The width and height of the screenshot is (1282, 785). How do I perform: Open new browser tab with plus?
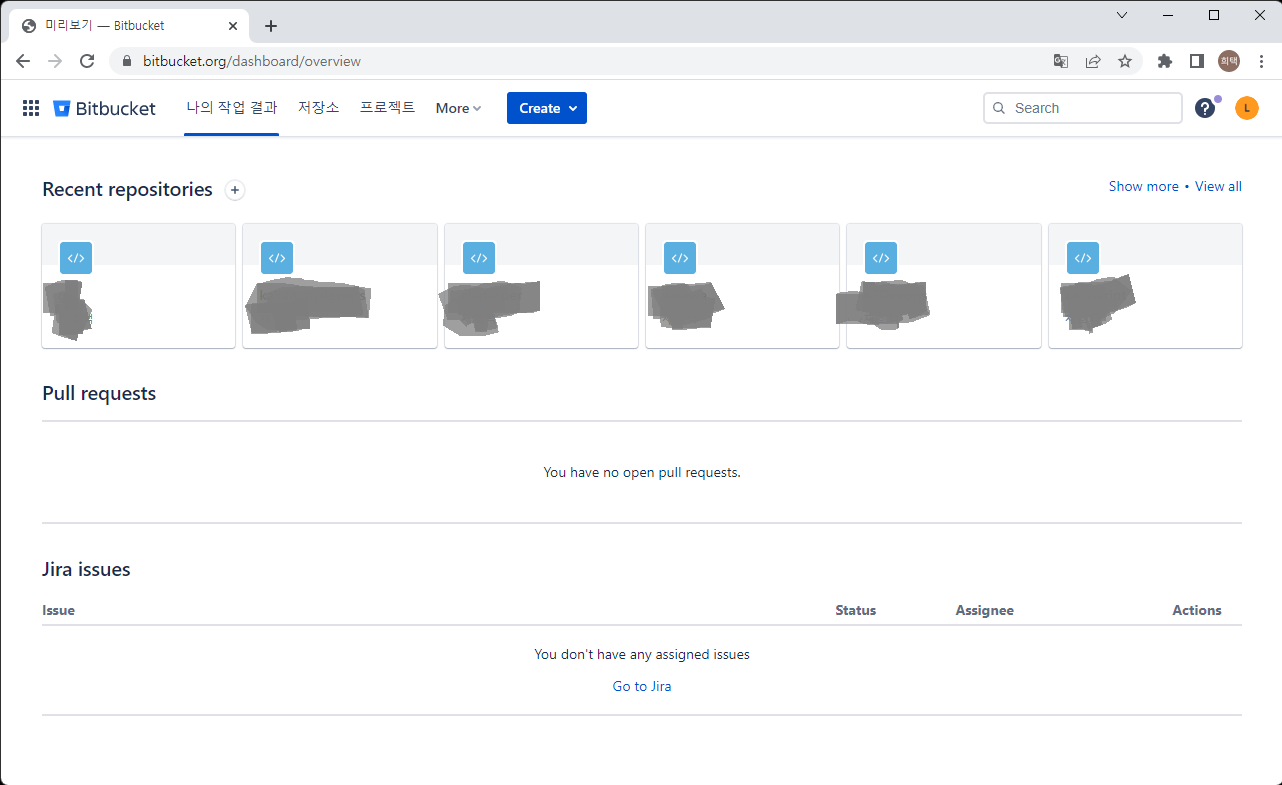point(271,26)
